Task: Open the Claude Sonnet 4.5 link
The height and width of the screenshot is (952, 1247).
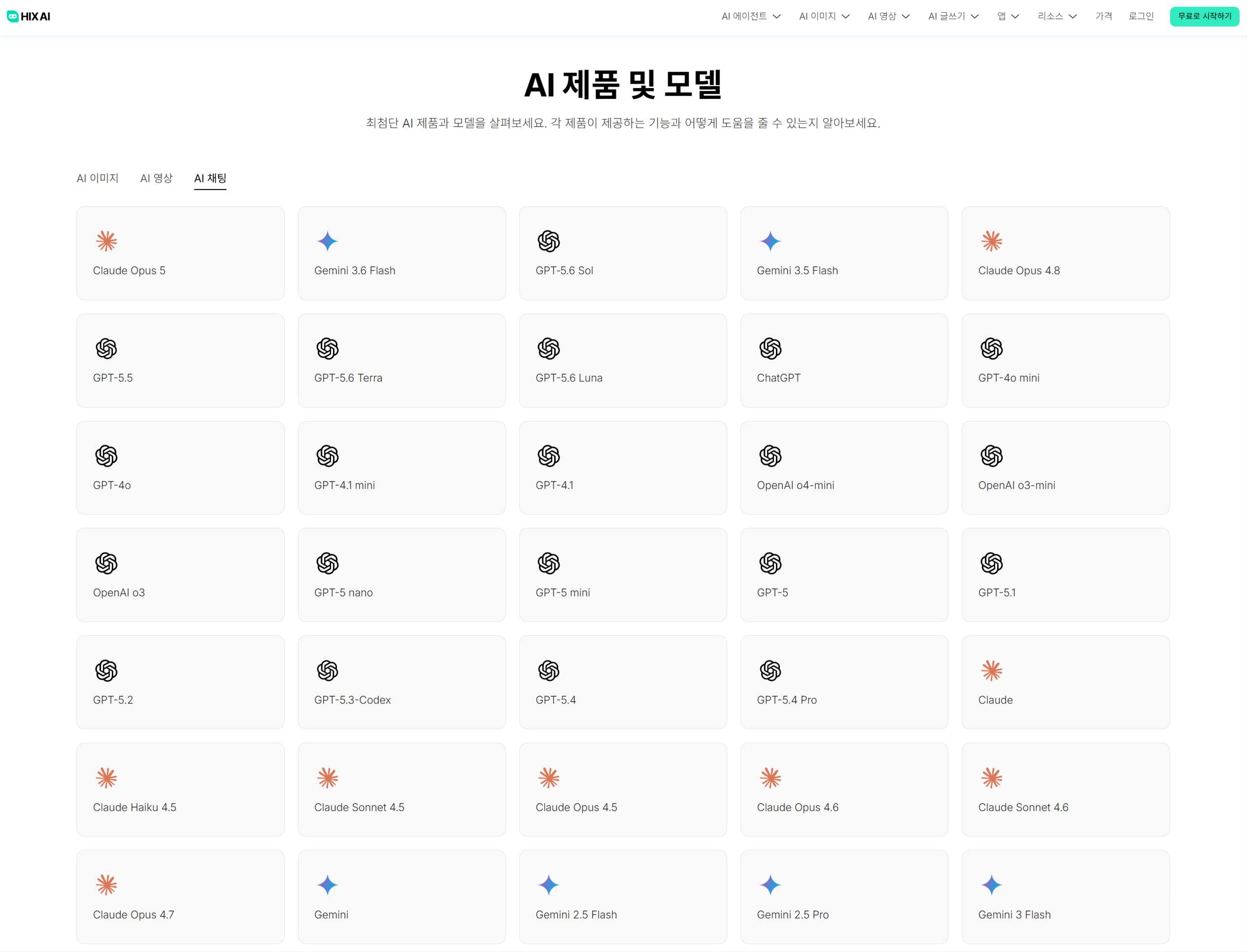Action: click(402, 789)
